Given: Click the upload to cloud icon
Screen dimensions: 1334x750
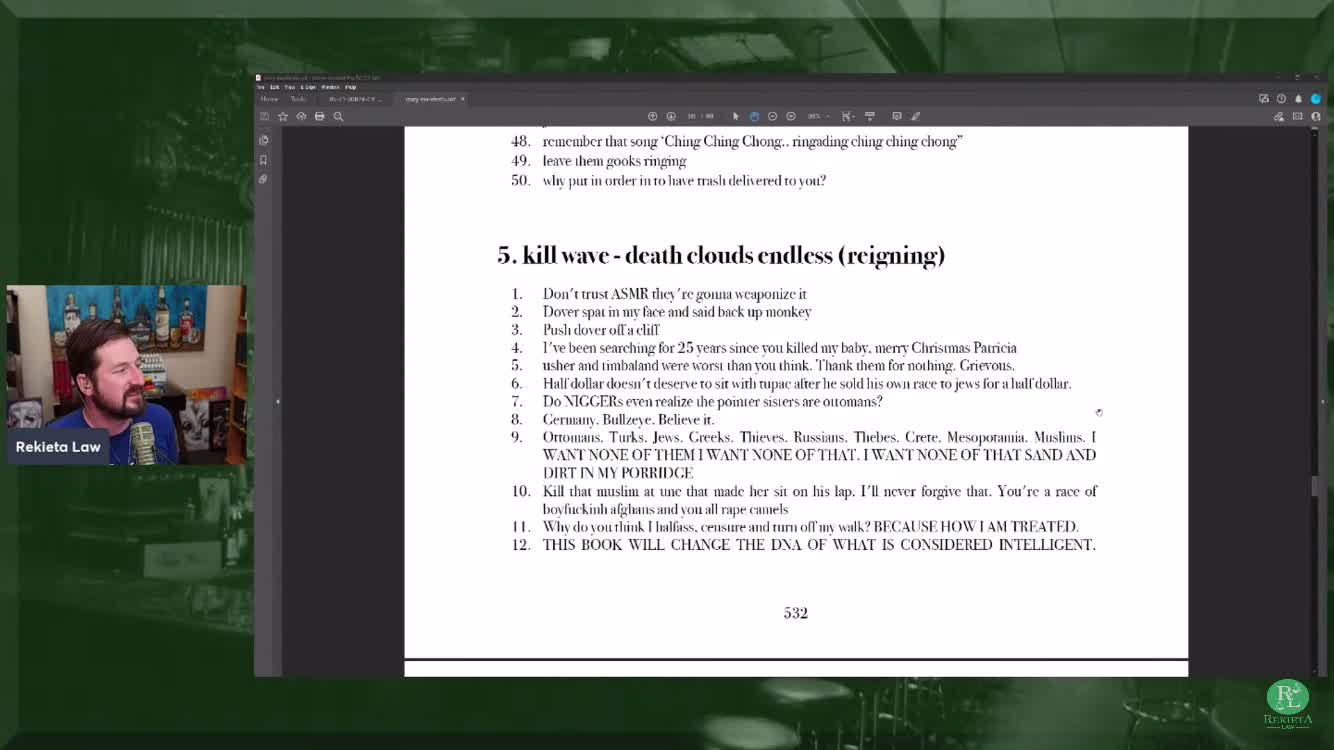Looking at the screenshot, I should click(301, 116).
